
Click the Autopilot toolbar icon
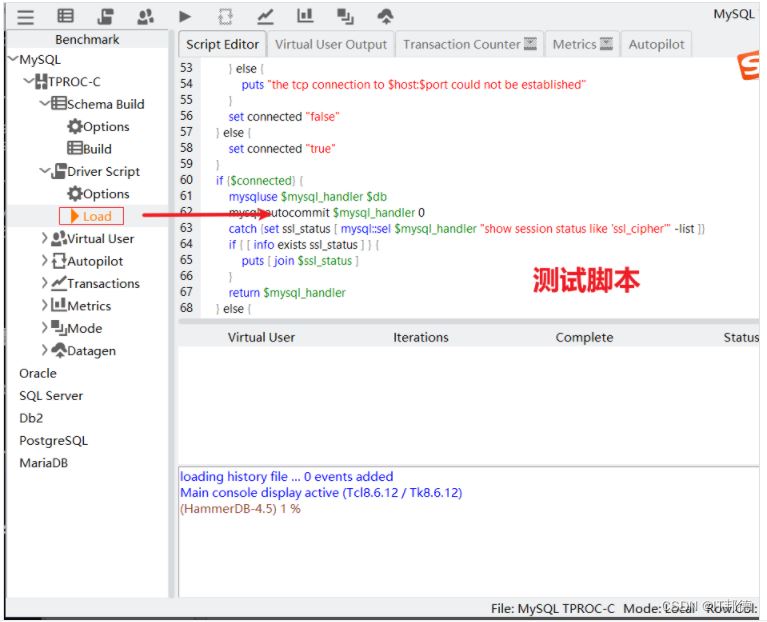click(225, 16)
